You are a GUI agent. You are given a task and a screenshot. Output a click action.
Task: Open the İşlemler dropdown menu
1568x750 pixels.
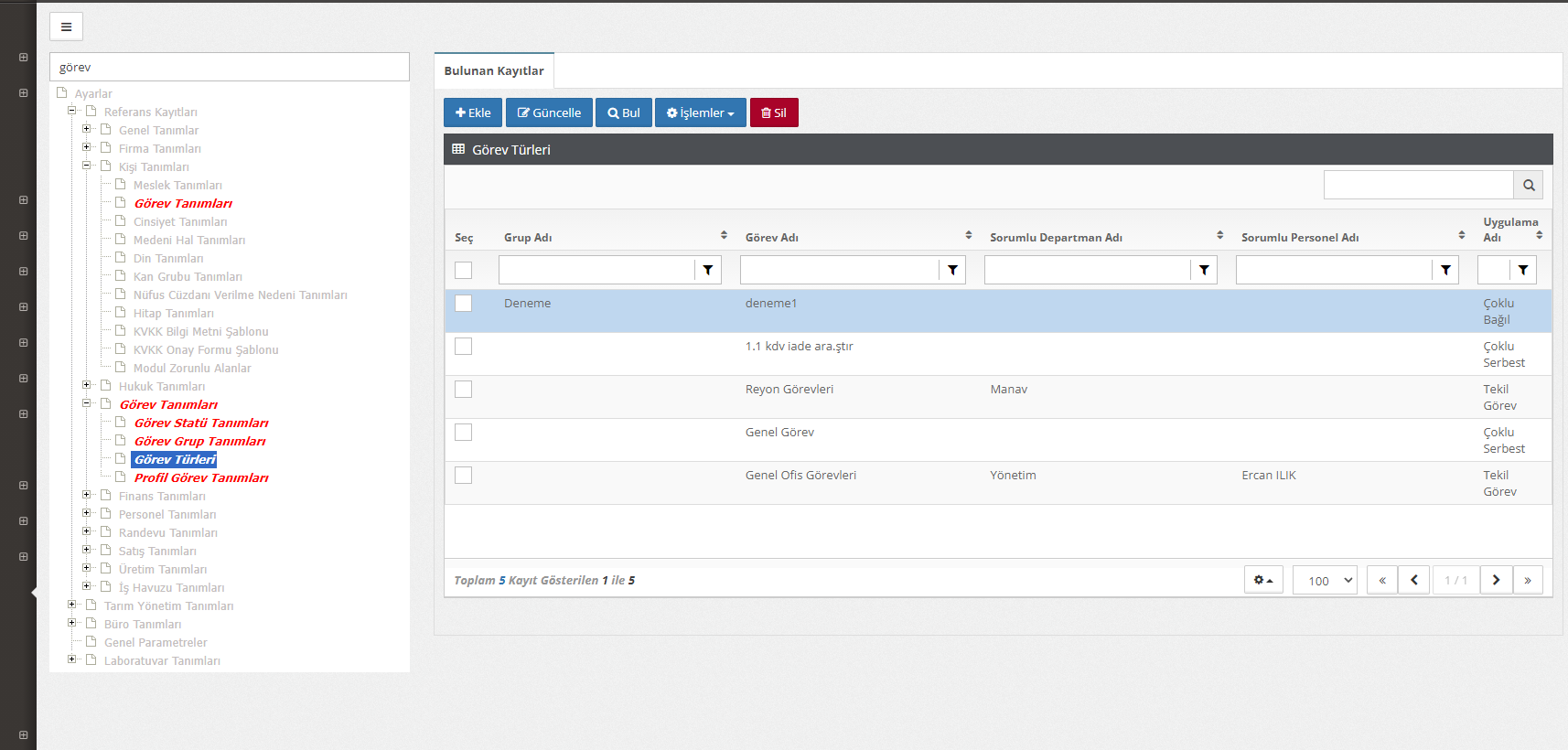pyautogui.click(x=700, y=112)
